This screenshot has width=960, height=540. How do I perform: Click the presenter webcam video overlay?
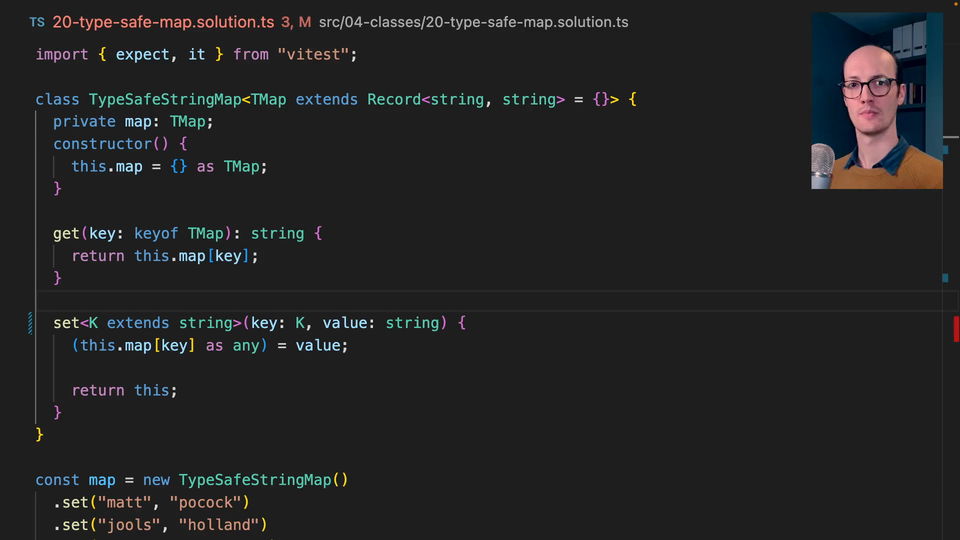pyautogui.click(x=876, y=100)
